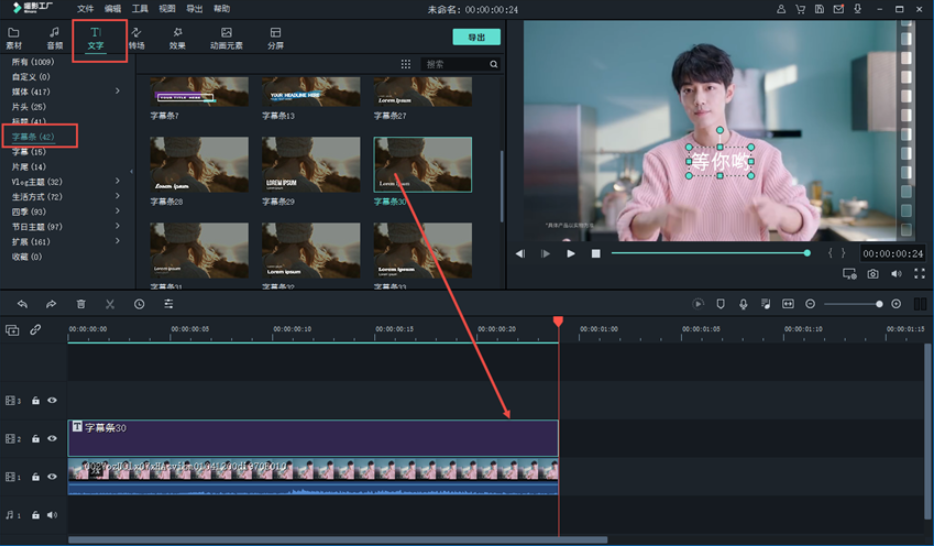This screenshot has width=934, height=552.
Task: Switch to the 音频 audio tab
Action: (54, 38)
